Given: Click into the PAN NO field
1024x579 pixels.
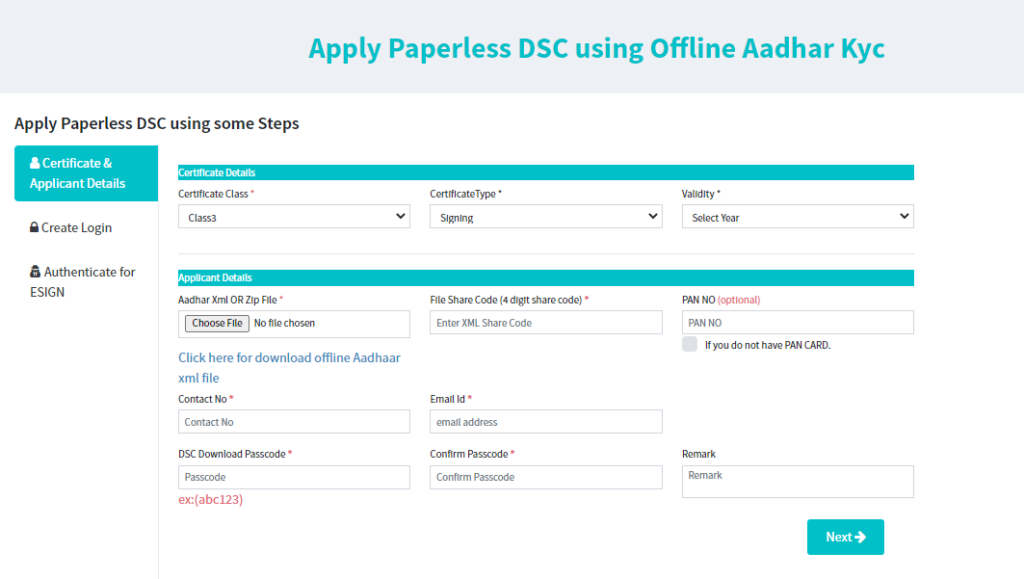Looking at the screenshot, I should (797, 322).
